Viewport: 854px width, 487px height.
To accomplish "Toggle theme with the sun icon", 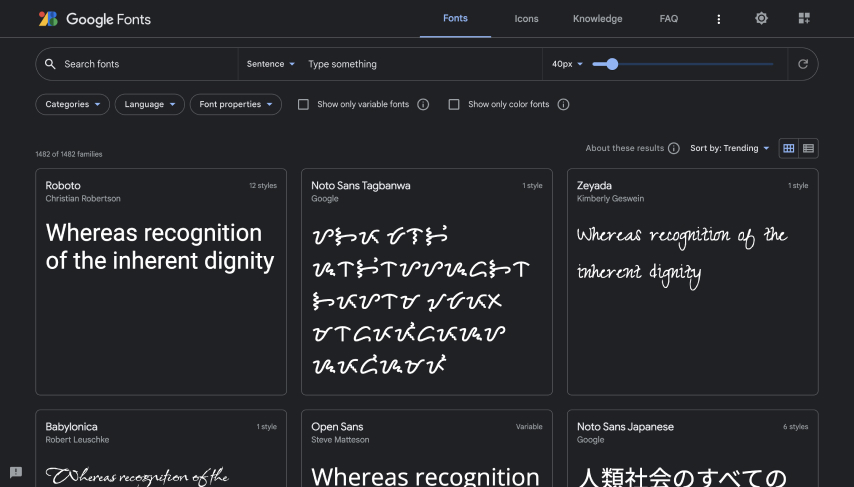I will pos(761,19).
